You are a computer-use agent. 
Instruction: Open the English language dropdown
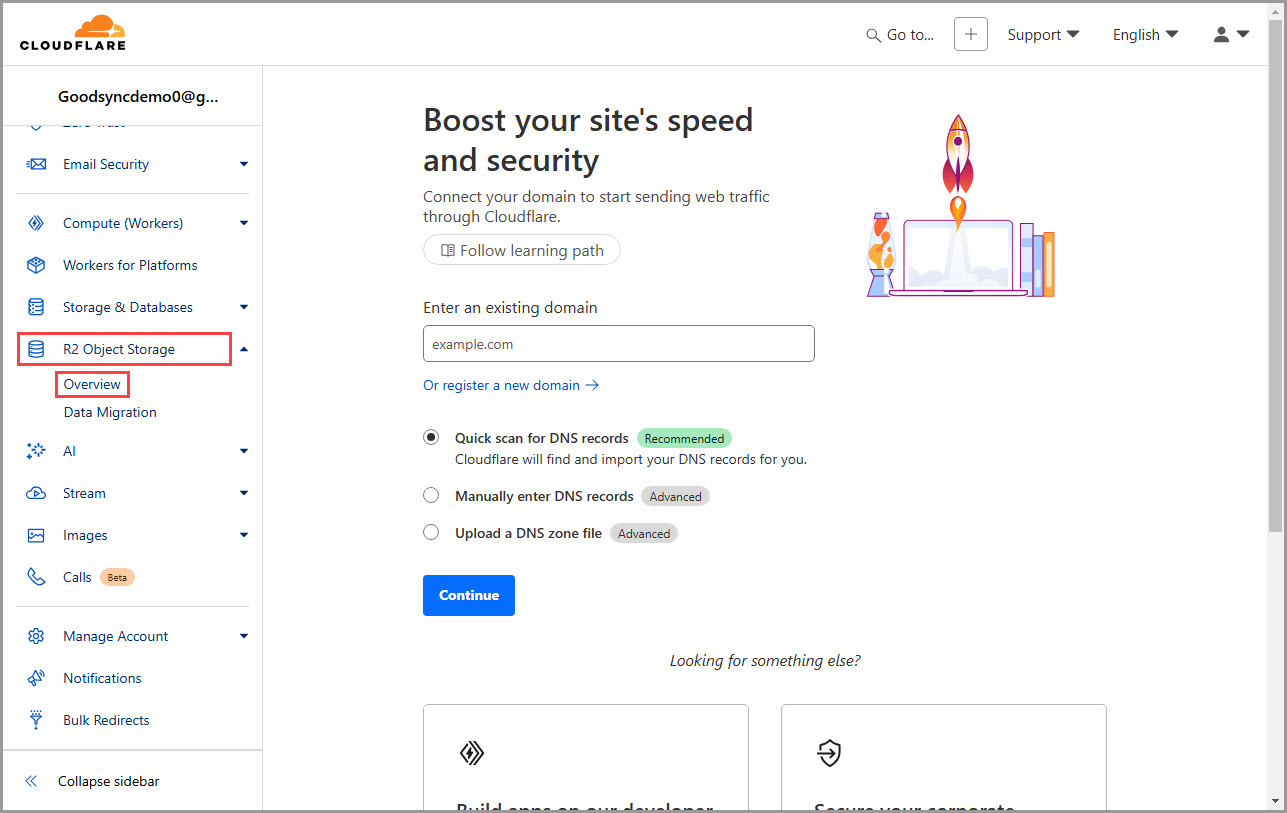pos(1145,34)
